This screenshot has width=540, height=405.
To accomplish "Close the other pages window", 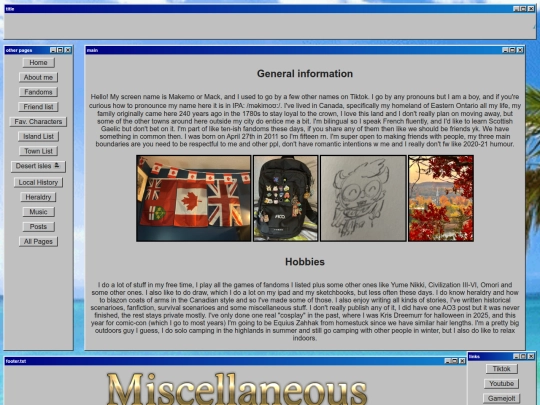I will tap(68, 50).
